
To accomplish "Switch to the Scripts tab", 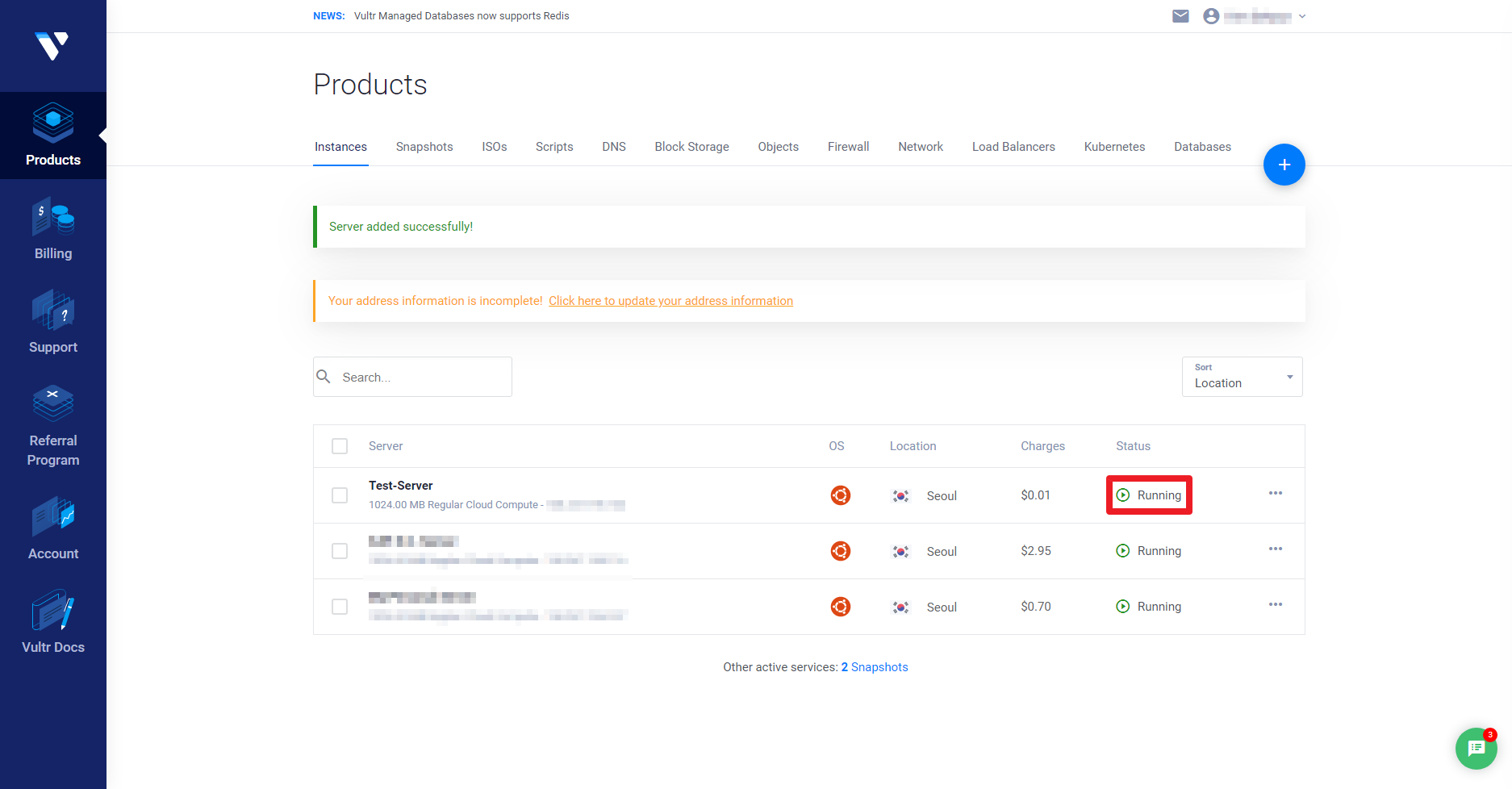I will [x=554, y=147].
